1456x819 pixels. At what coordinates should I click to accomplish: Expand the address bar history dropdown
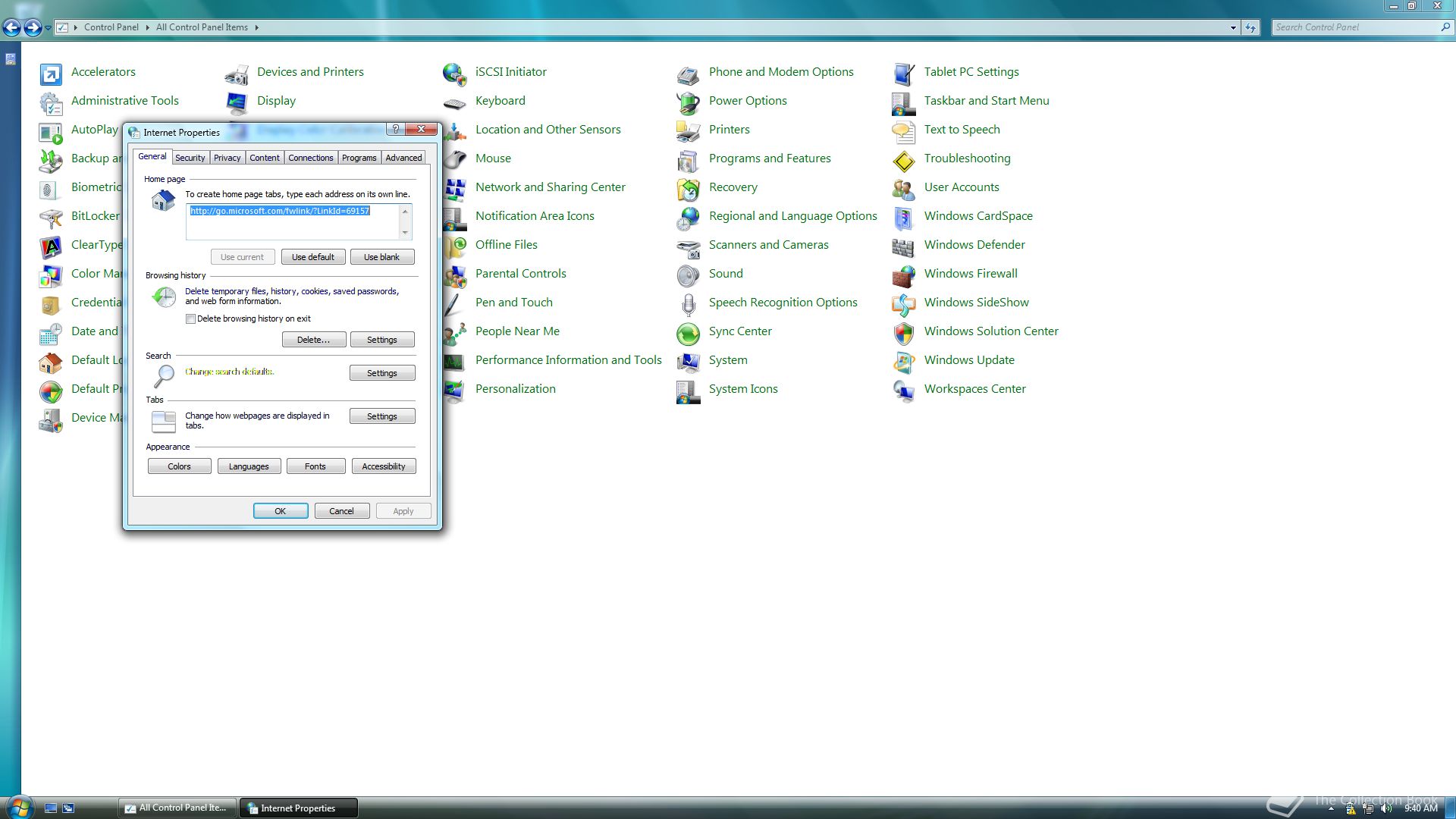pyautogui.click(x=1233, y=28)
